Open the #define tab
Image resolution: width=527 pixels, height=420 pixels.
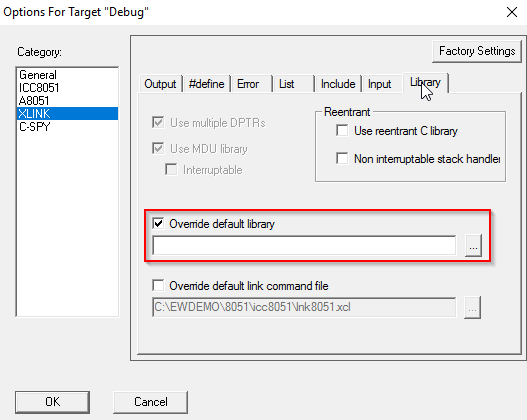click(206, 84)
